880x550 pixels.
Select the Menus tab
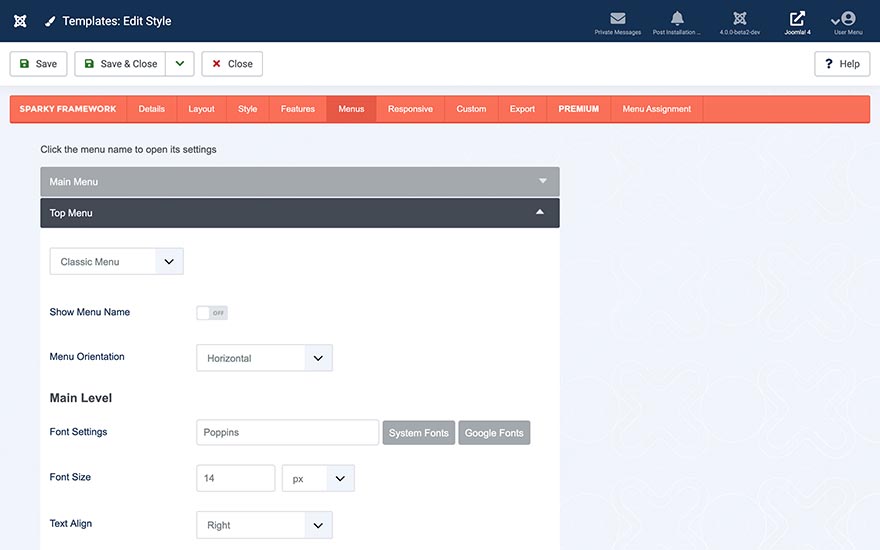(x=351, y=109)
